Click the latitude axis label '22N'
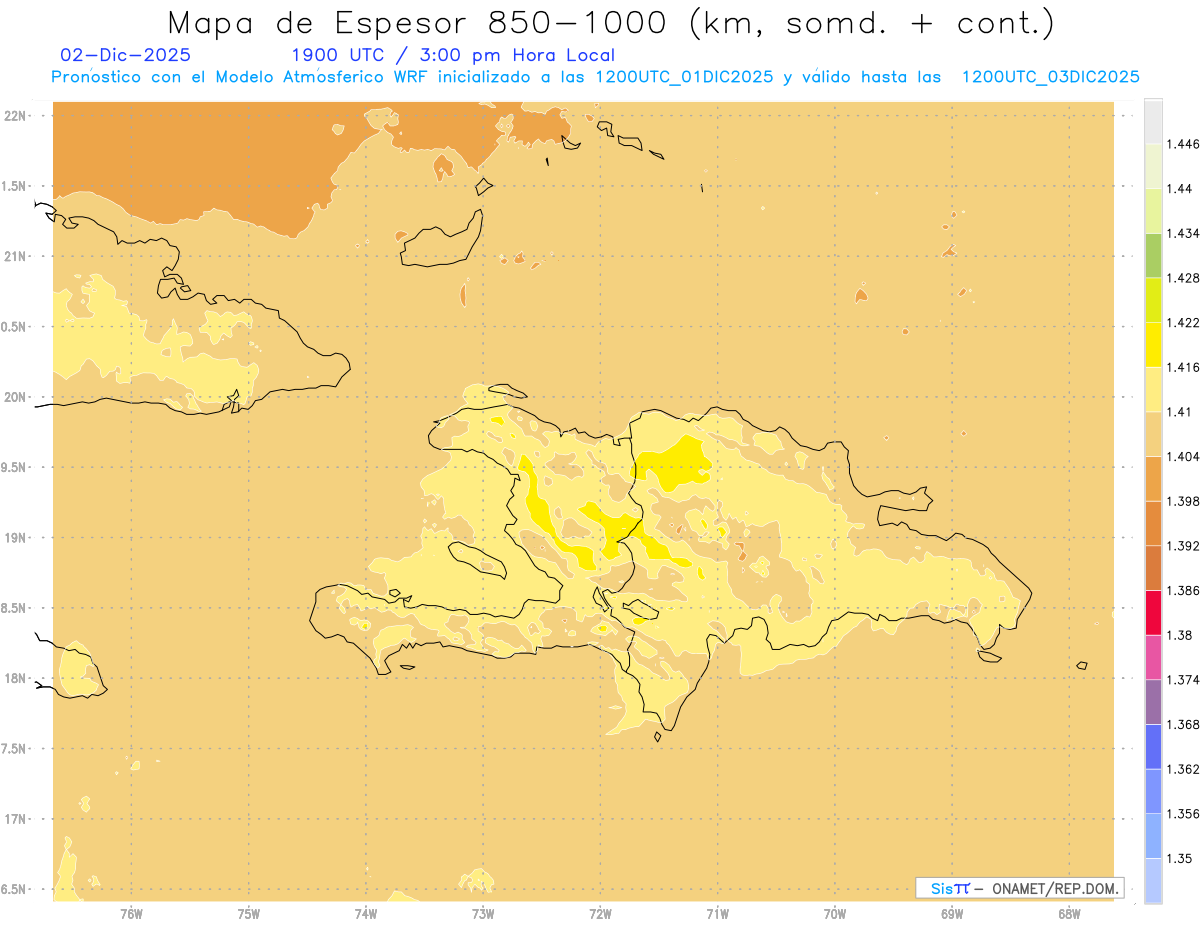The width and height of the screenshot is (1200, 927). pyautogui.click(x=15, y=116)
